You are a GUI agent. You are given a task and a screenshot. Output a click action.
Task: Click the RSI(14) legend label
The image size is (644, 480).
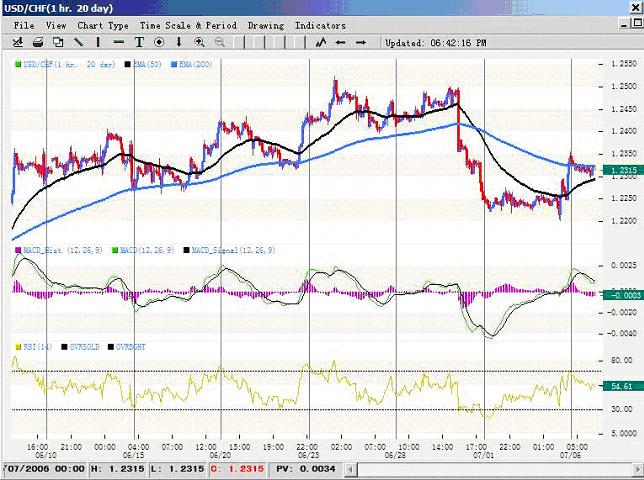tap(38, 347)
